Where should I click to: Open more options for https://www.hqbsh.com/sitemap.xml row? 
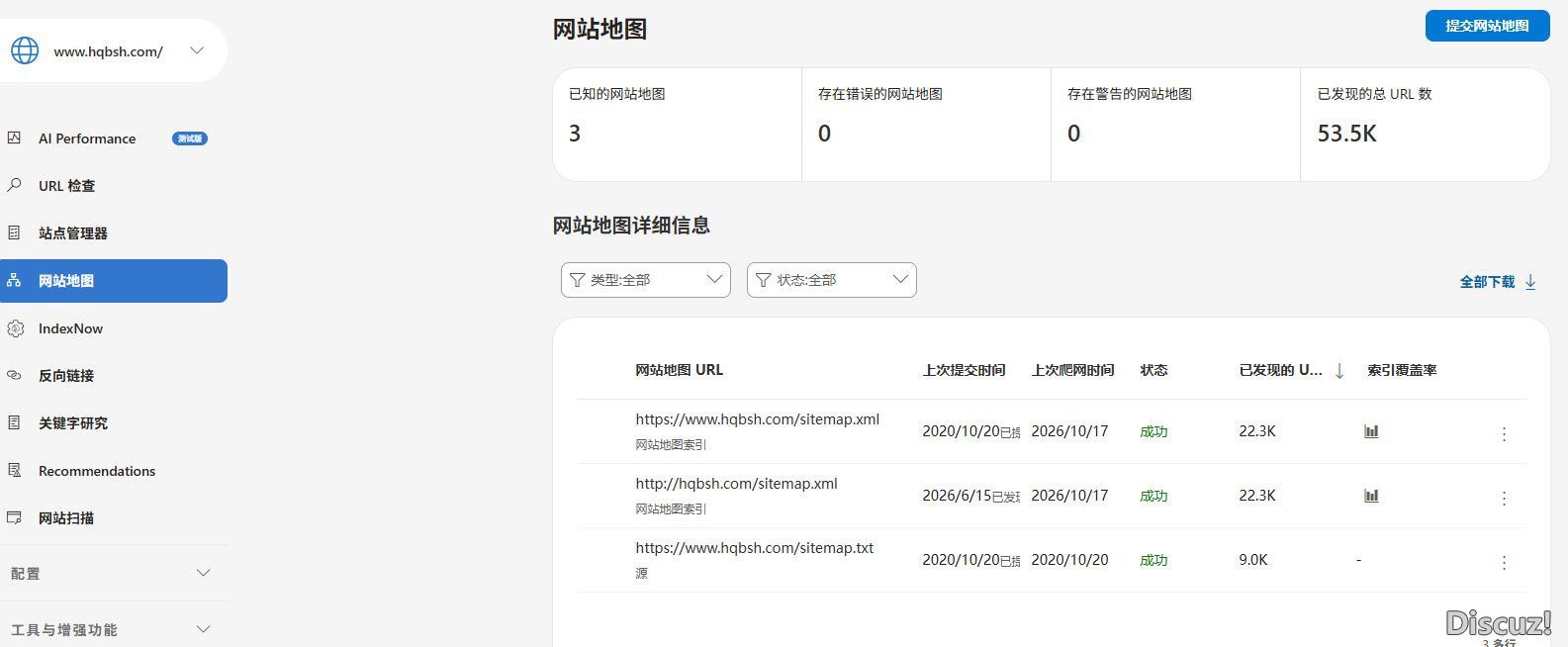pos(1504,433)
